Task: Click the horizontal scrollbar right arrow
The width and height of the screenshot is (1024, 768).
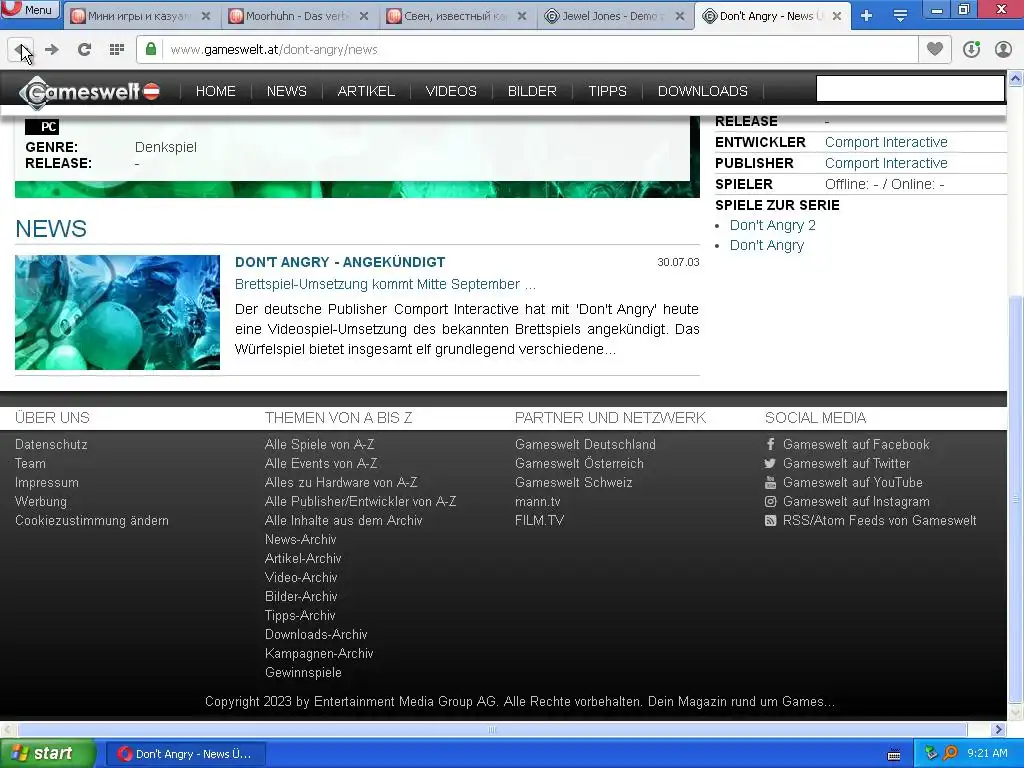Action: (x=998, y=729)
